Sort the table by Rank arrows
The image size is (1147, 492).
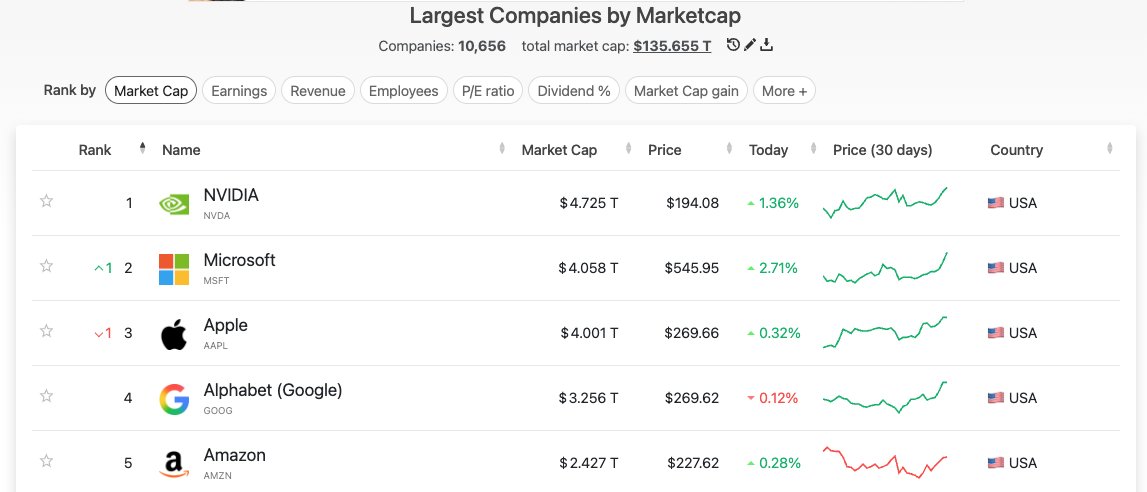point(142,149)
